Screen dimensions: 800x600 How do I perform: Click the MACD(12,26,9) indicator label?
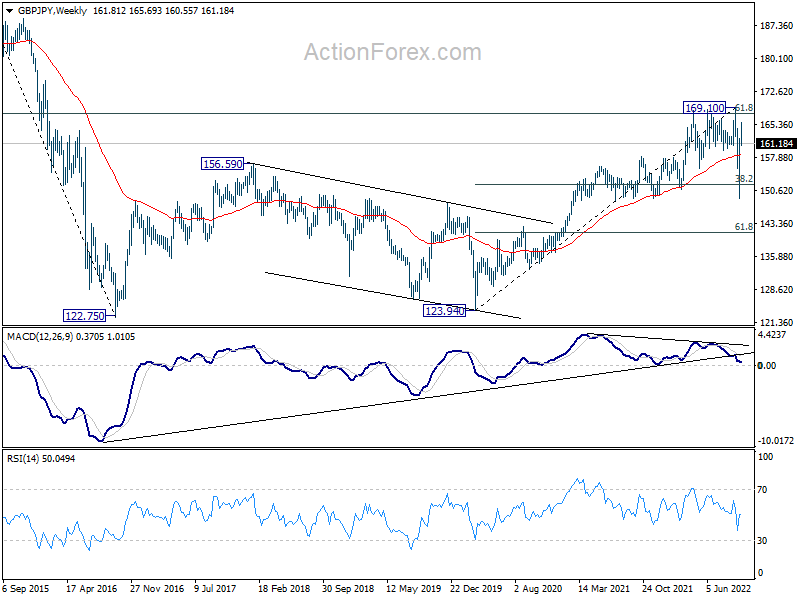40,337
